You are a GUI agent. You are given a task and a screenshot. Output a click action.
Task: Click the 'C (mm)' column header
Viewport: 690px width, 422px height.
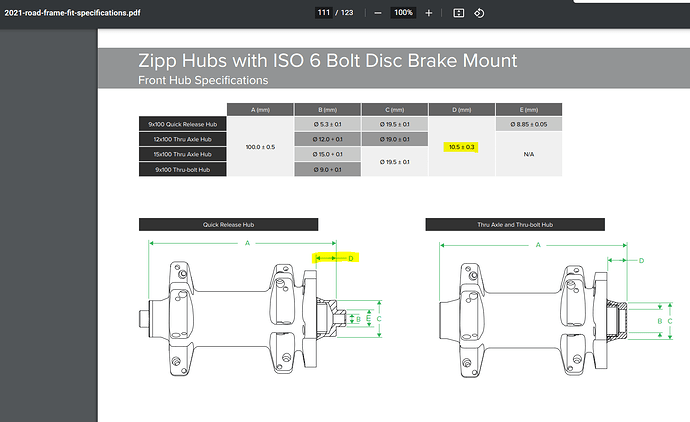395,110
